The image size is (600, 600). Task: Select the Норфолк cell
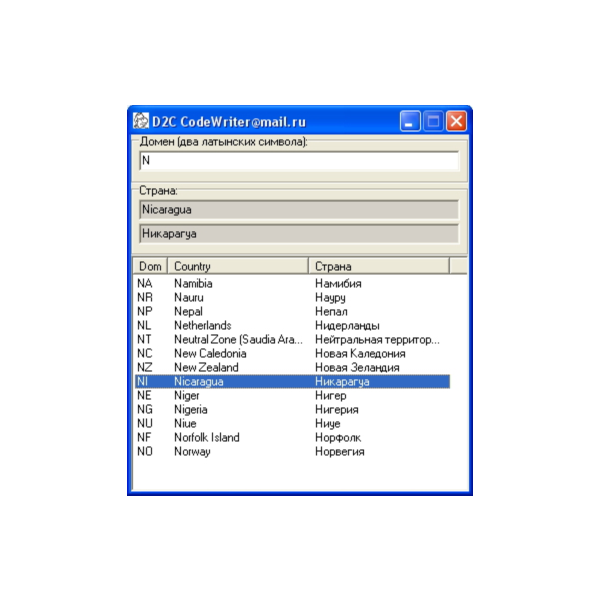click(338, 437)
